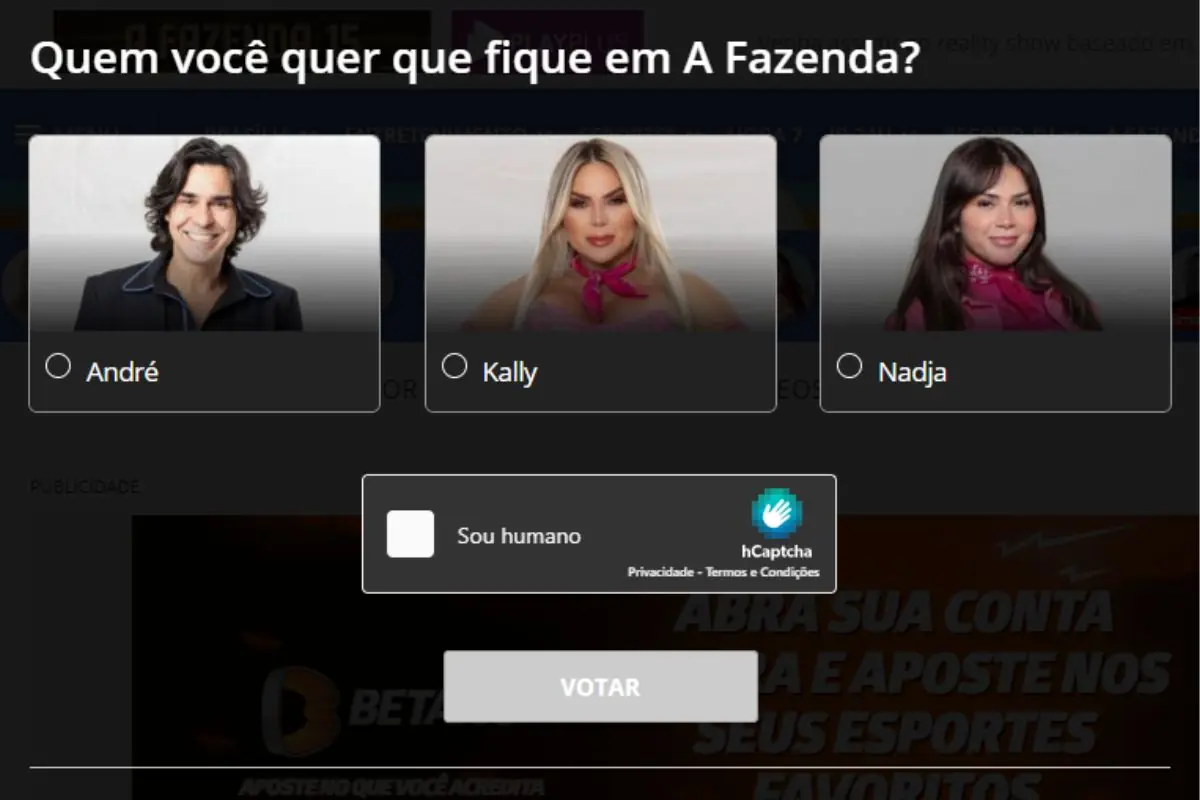This screenshot has height=800, width=1200.
Task: Select the André radio button
Action: (58, 366)
